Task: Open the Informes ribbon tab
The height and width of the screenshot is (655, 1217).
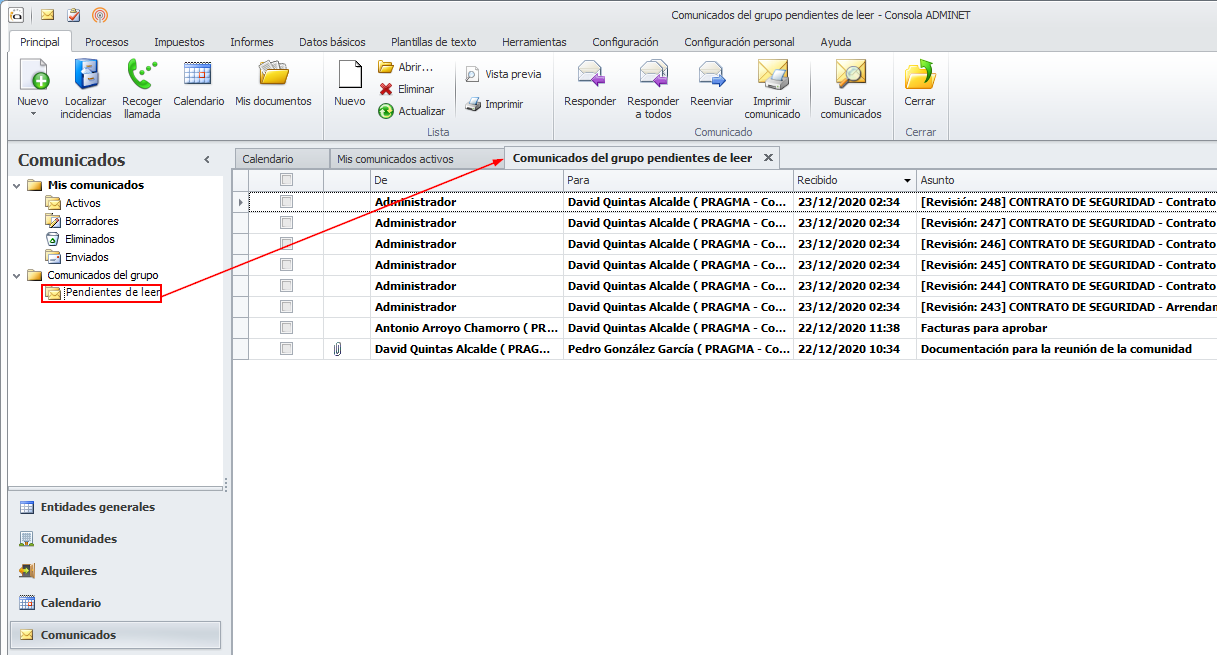Action: tap(252, 42)
